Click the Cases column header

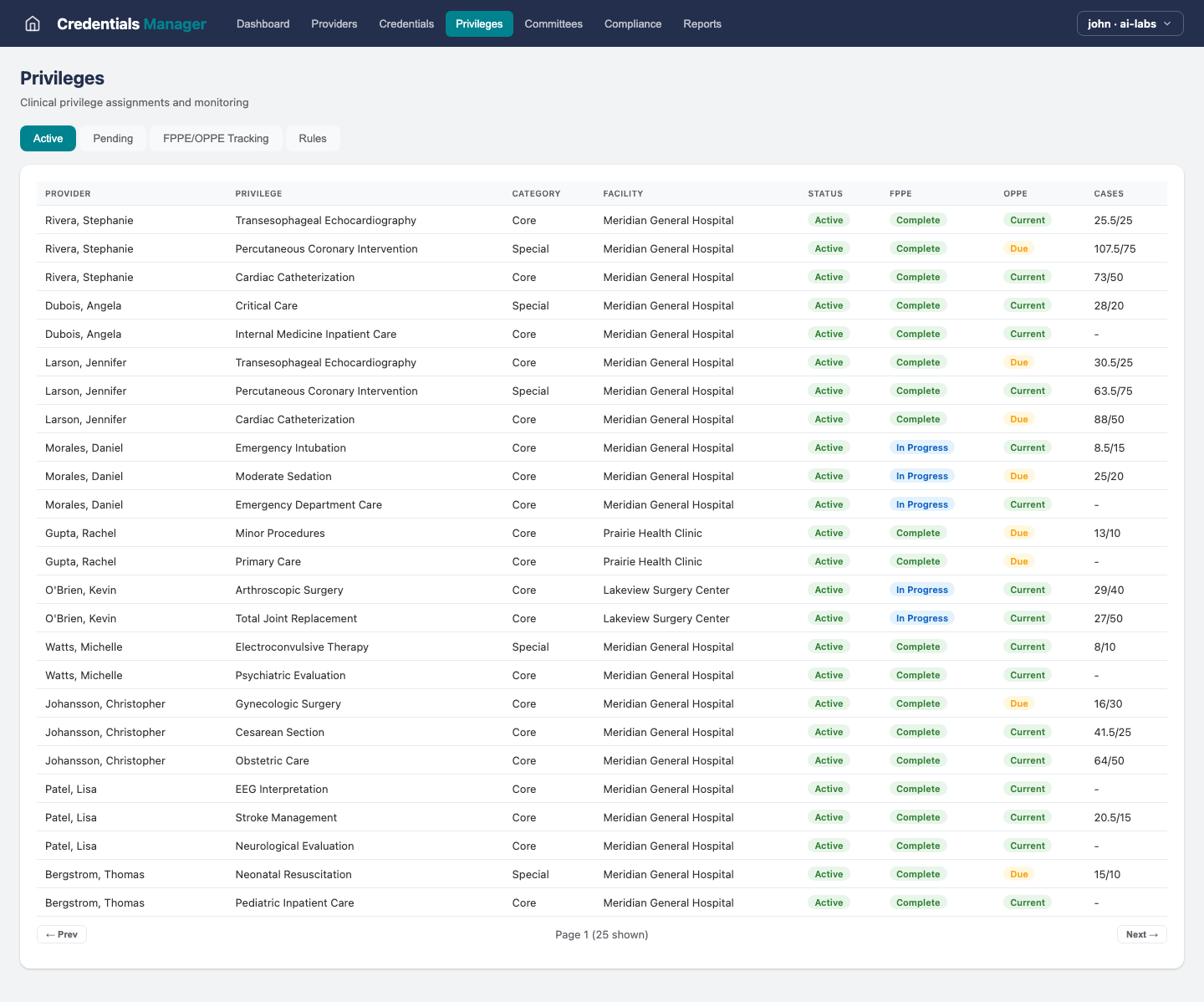pyautogui.click(x=1108, y=193)
